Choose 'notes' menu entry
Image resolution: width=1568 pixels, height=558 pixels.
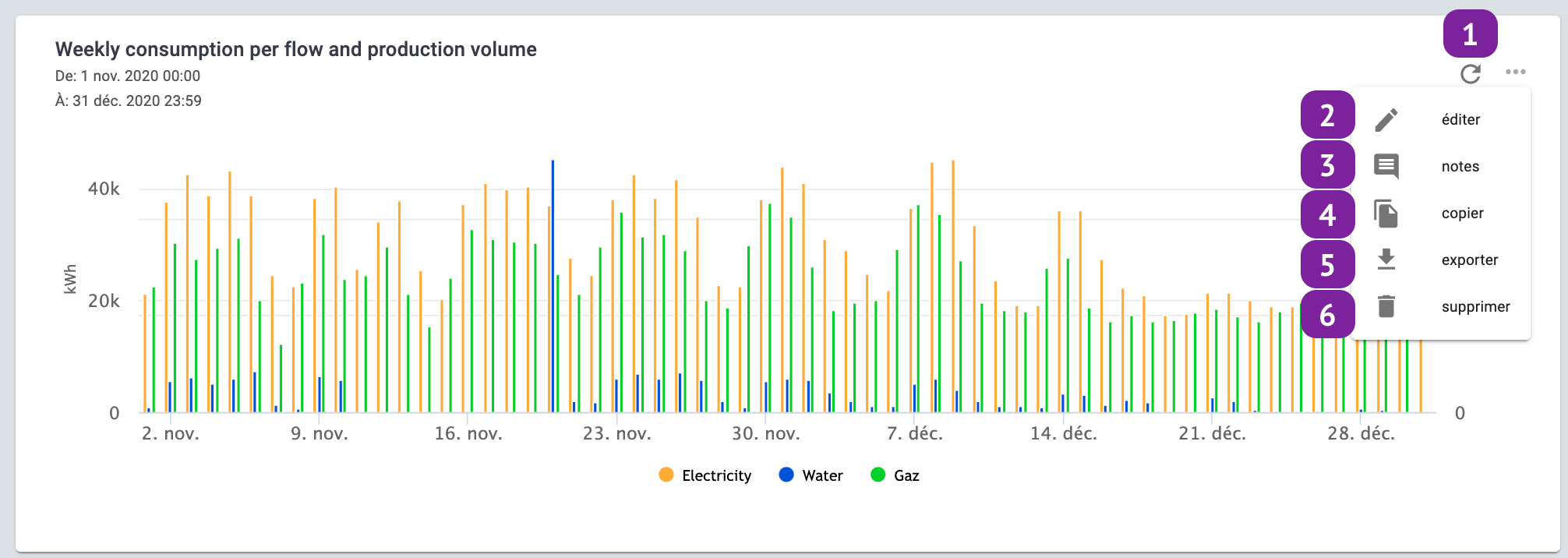[x=1460, y=167]
